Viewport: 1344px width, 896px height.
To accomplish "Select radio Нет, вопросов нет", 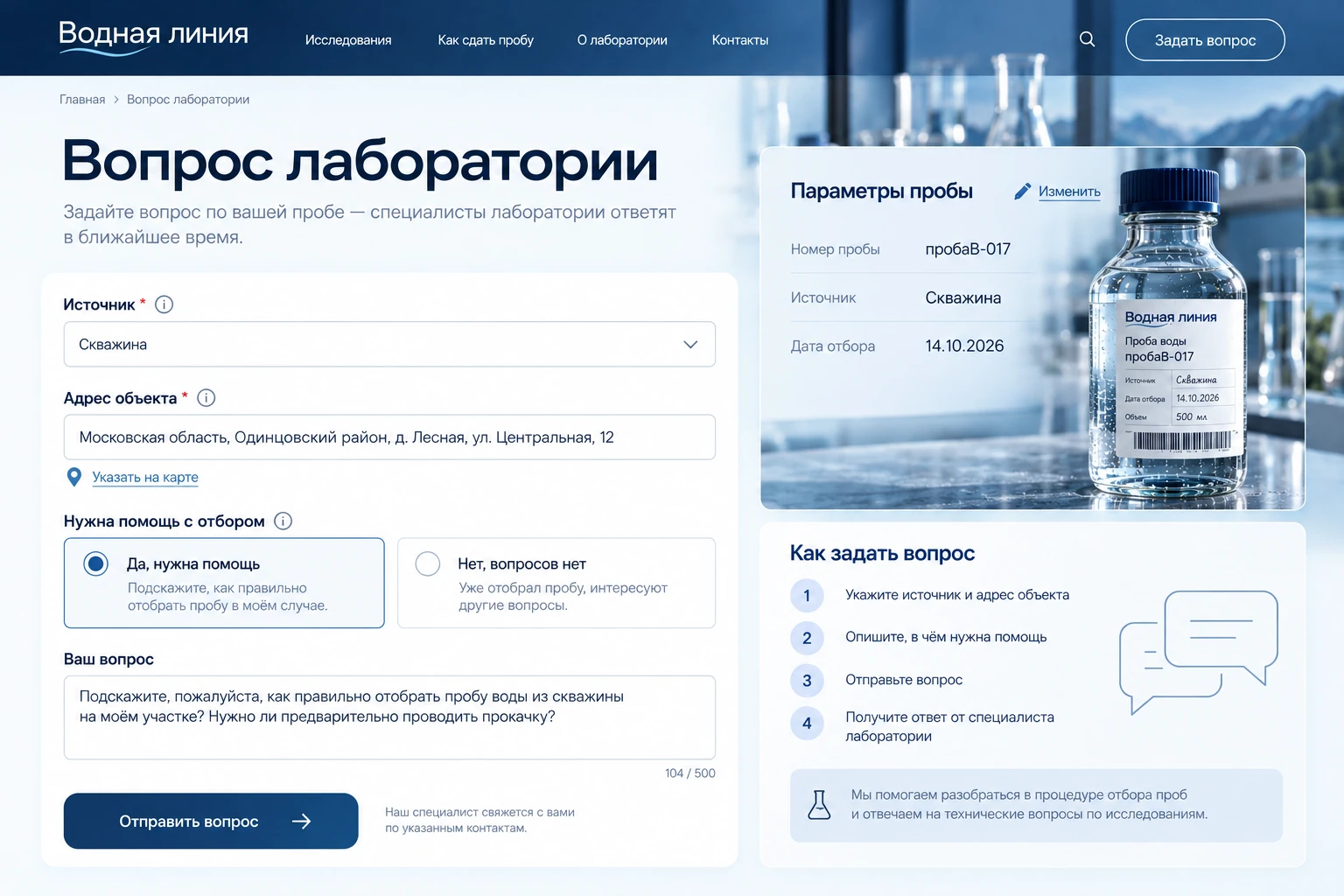I will click(x=428, y=563).
